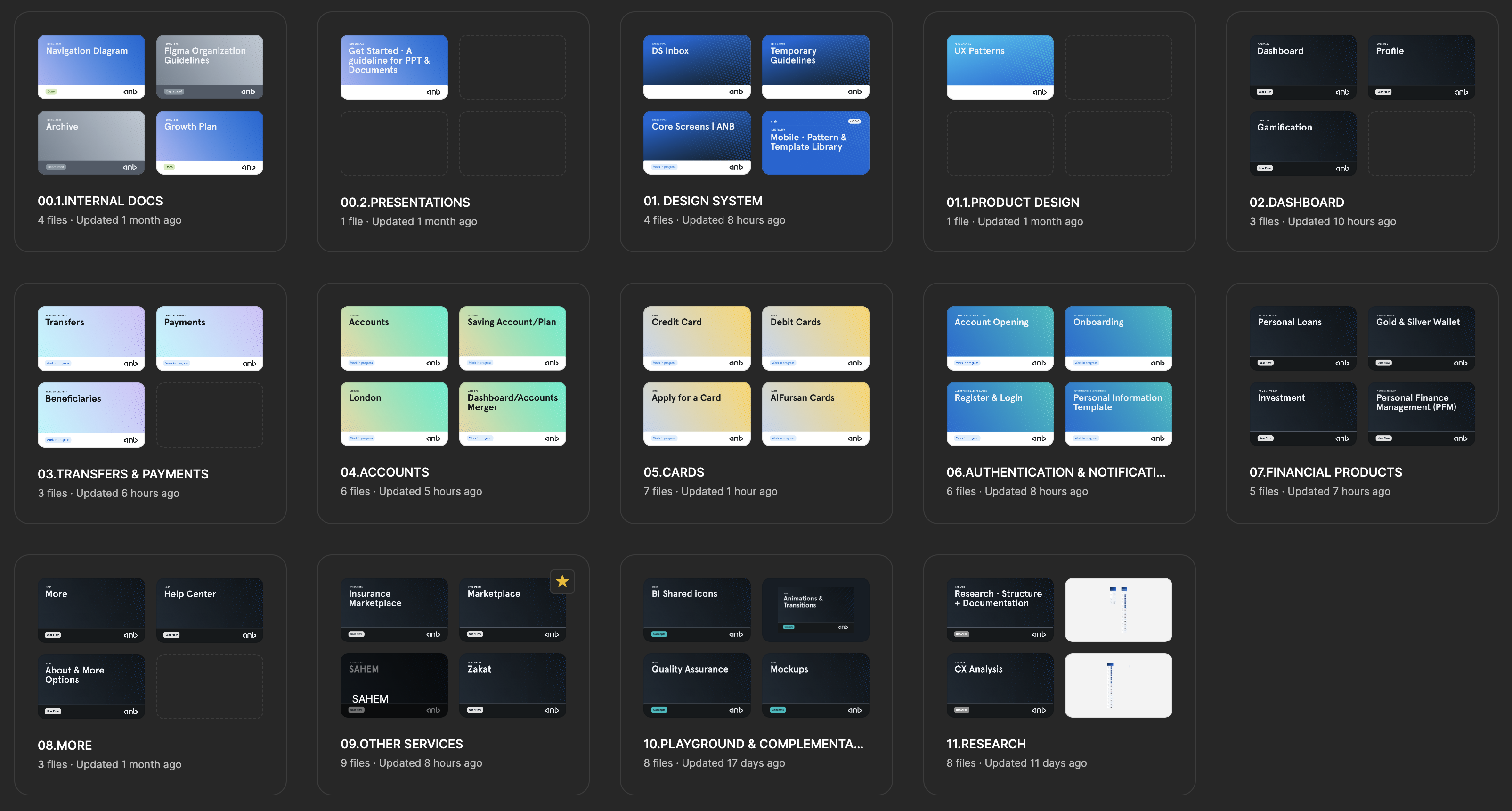The width and height of the screenshot is (1512, 811).
Task: Open Personal Finance Management (PFM) thumbnail
Action: (1421, 413)
